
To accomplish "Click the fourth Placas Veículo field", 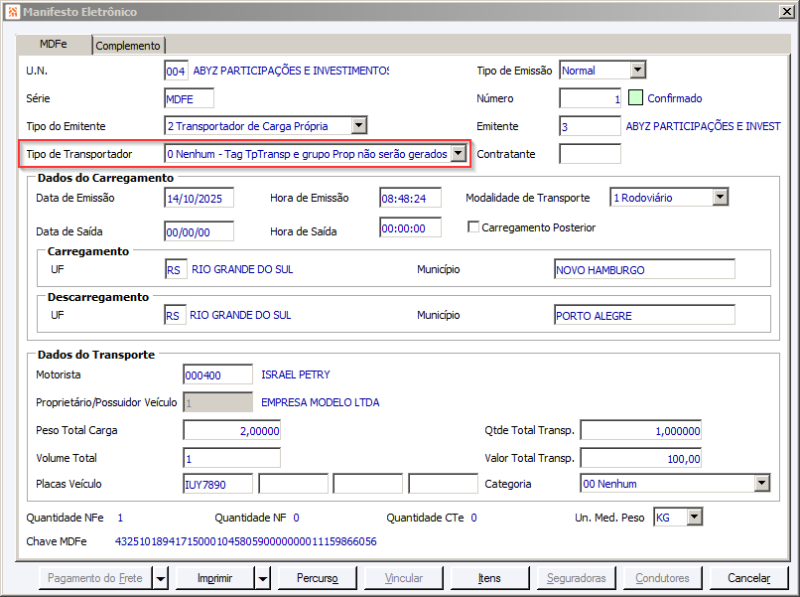I will click(x=443, y=484).
